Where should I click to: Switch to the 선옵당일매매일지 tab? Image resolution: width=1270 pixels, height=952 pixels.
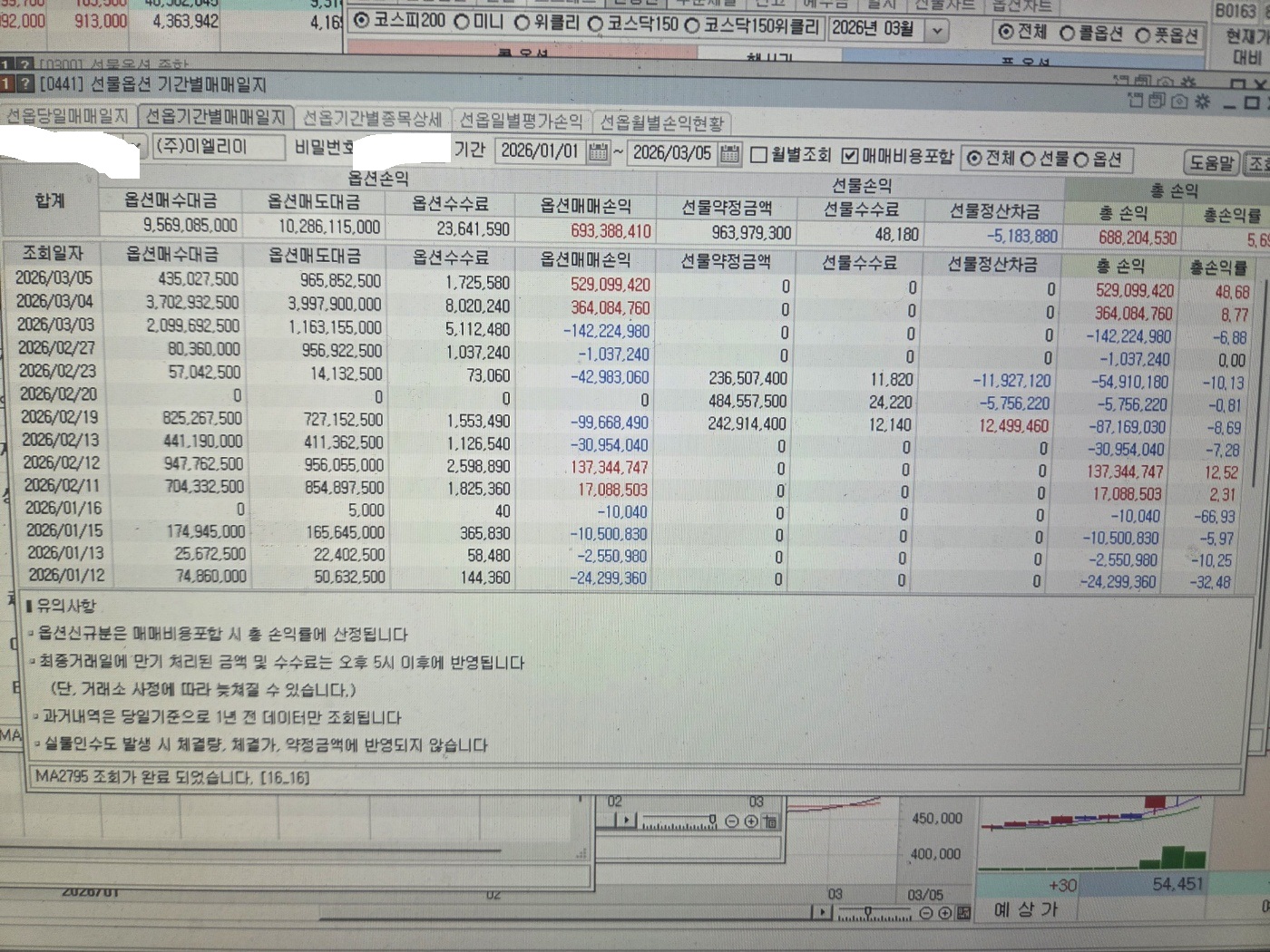68,115
